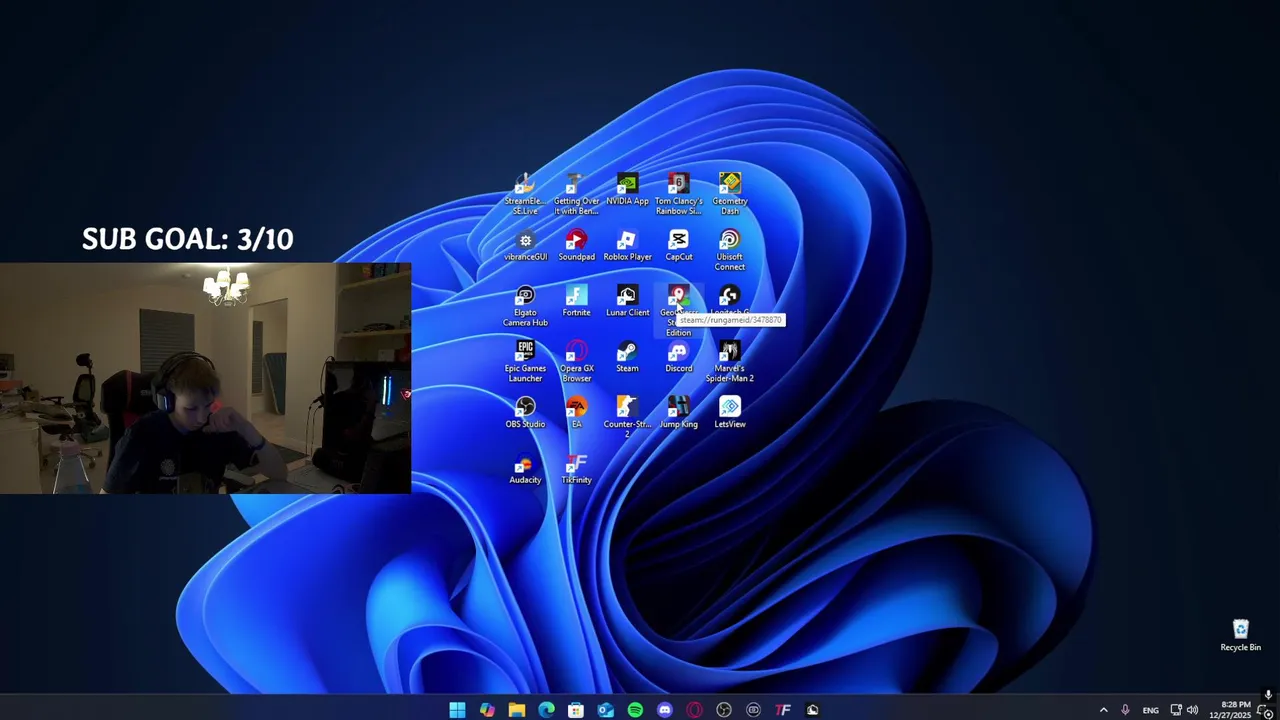Image resolution: width=1280 pixels, height=720 pixels.
Task: Select the Ubisoft Connect icon
Action: [729, 250]
